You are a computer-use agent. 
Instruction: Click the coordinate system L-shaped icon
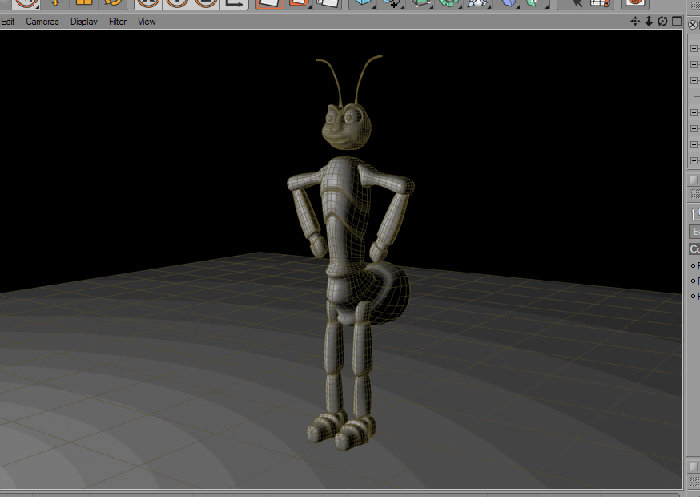(234, 4)
